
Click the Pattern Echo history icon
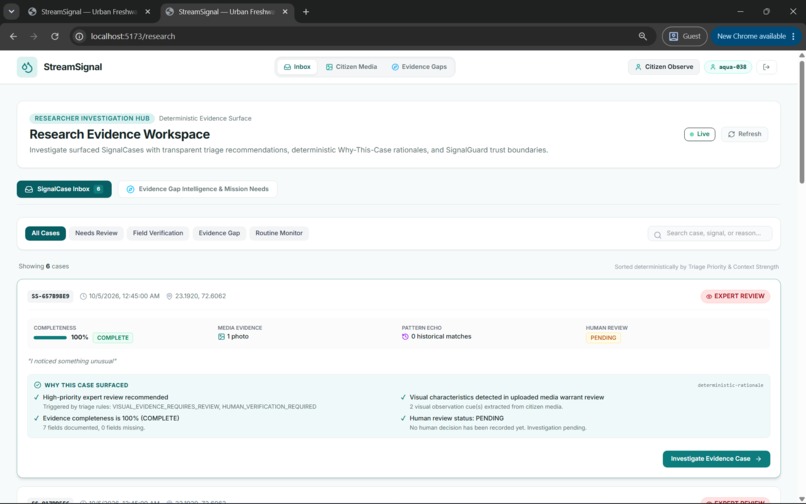405,337
